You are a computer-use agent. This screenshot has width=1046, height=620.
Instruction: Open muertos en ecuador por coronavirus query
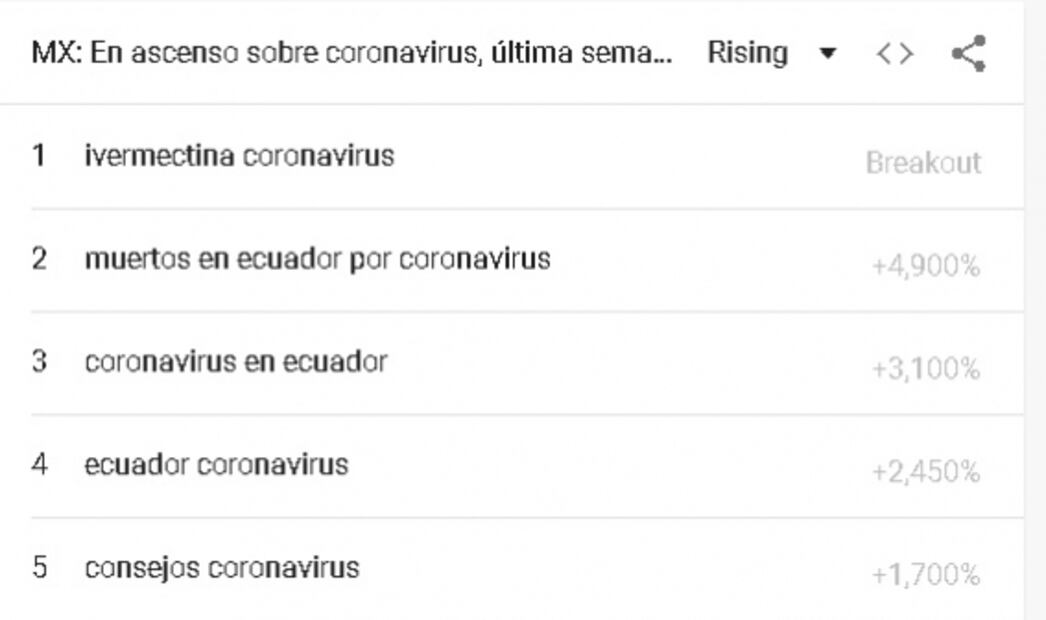coord(317,259)
